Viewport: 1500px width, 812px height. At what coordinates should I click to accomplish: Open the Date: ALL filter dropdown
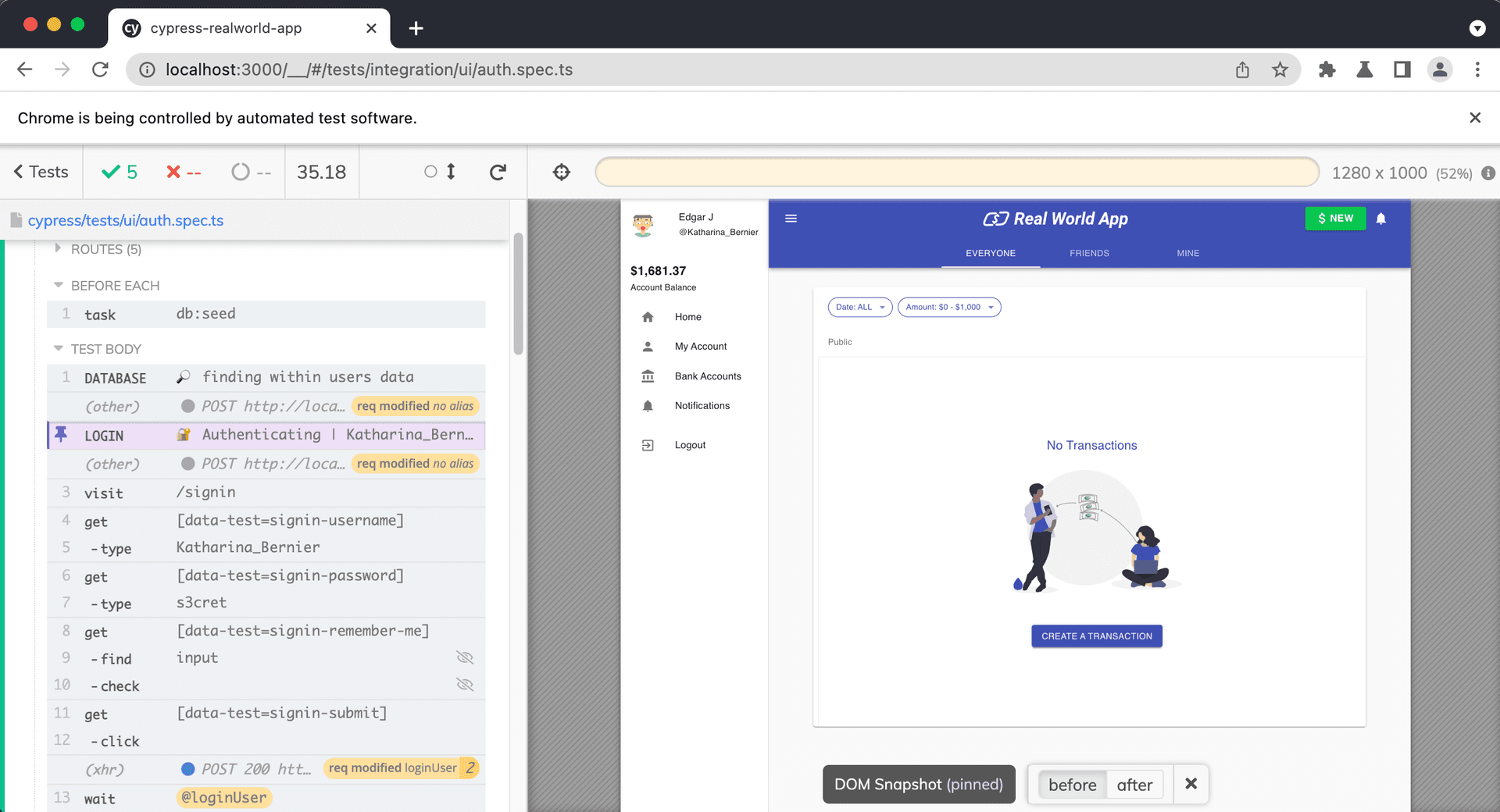coord(859,307)
